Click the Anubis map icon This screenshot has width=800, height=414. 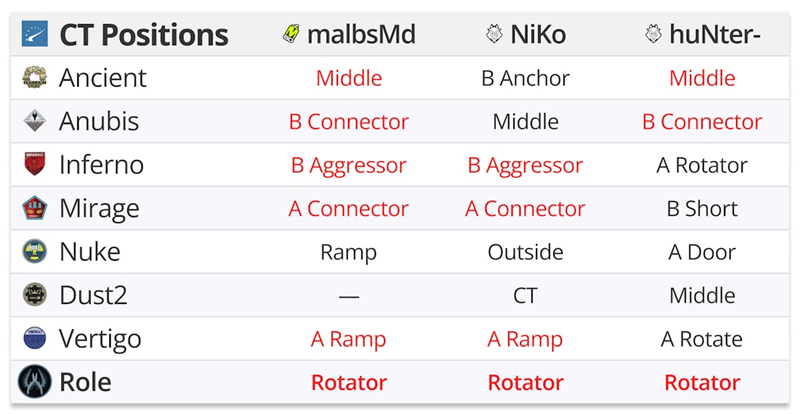pos(34,122)
